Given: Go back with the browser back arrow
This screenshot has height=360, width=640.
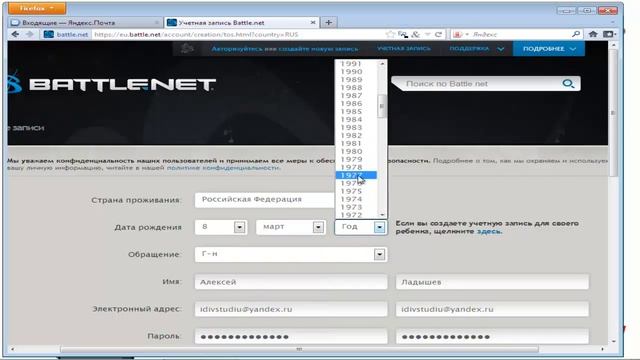Looking at the screenshot, I should click(x=16, y=34).
